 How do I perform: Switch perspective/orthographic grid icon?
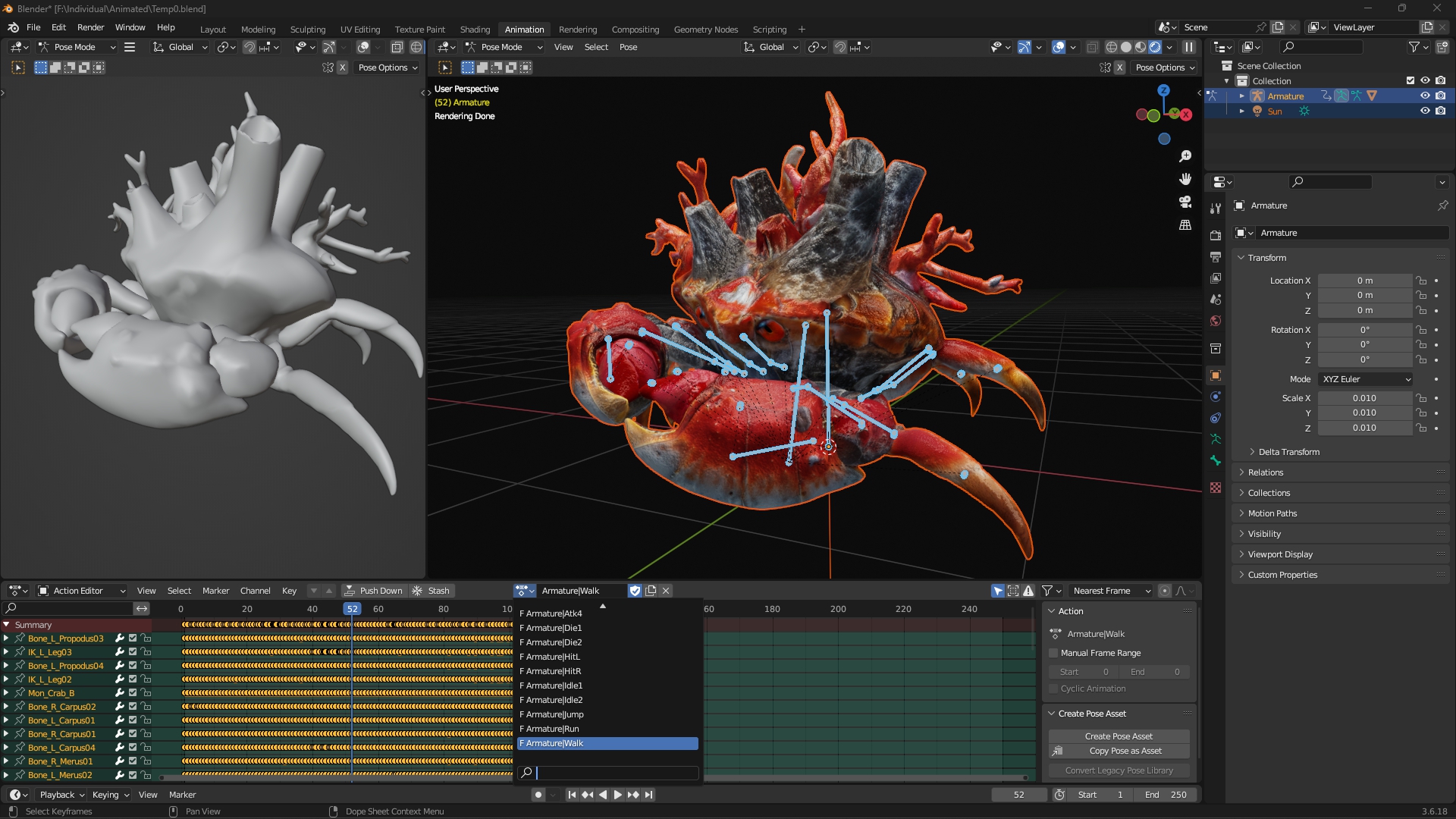pyautogui.click(x=1185, y=225)
